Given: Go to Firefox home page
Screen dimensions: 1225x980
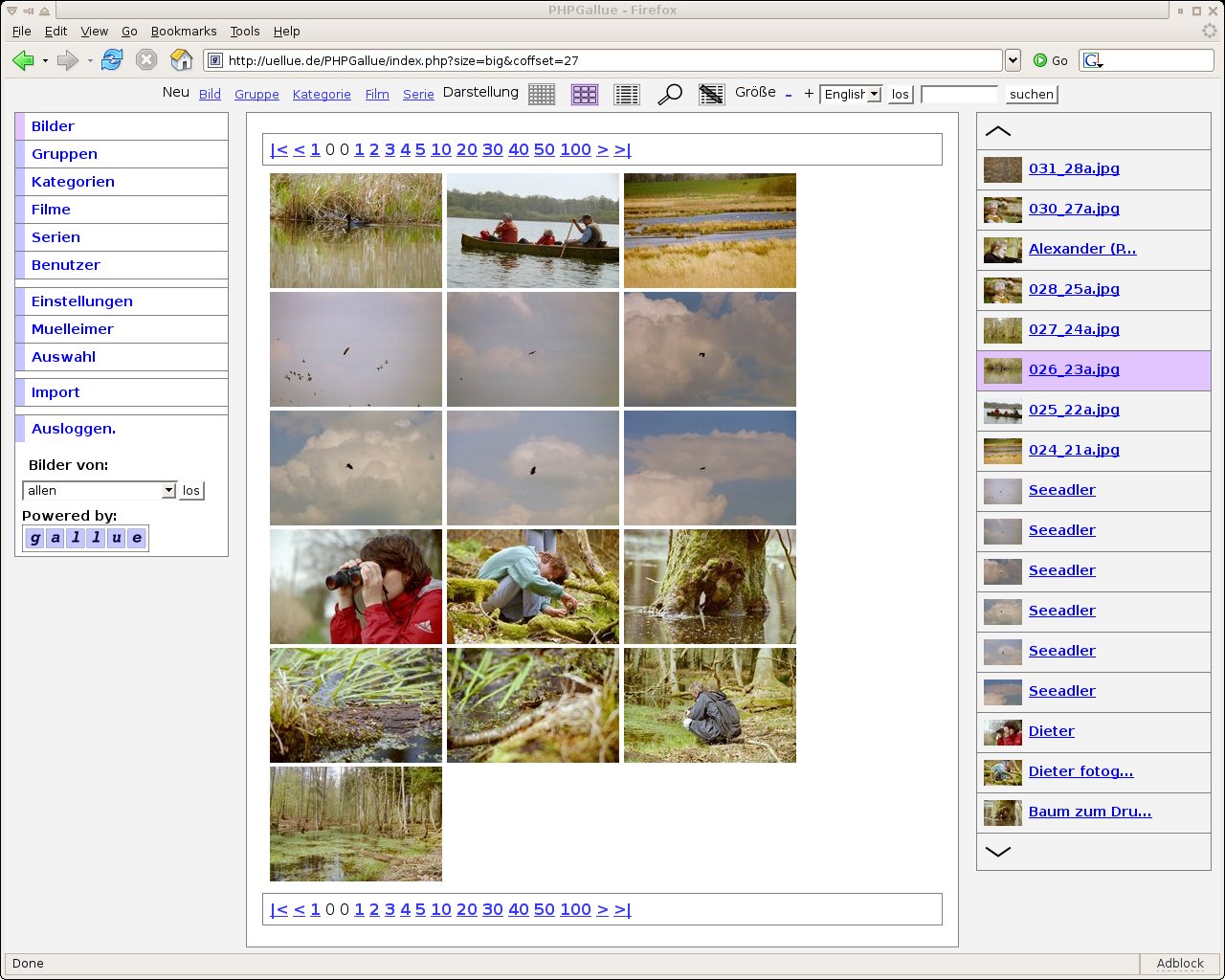Looking at the screenshot, I should pos(181,60).
